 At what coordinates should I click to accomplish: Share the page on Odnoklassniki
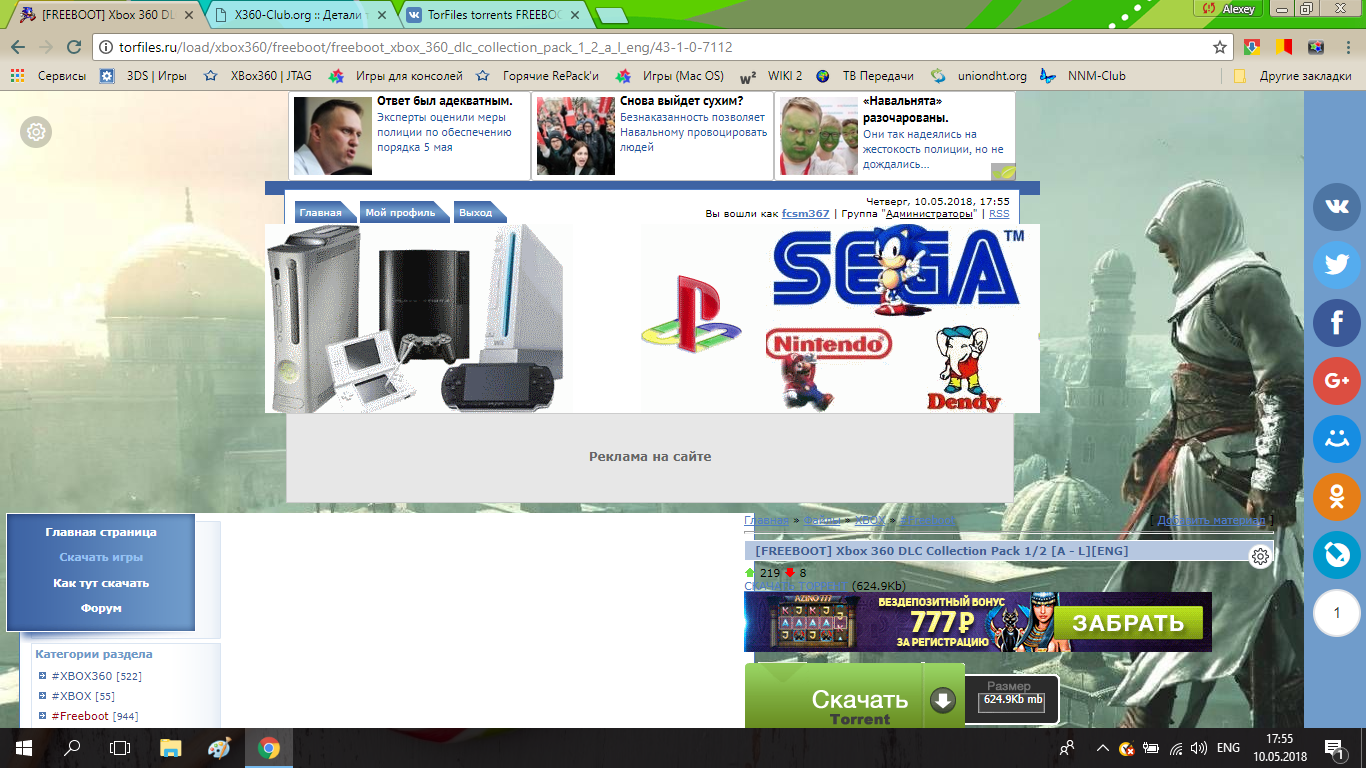pyautogui.click(x=1337, y=496)
